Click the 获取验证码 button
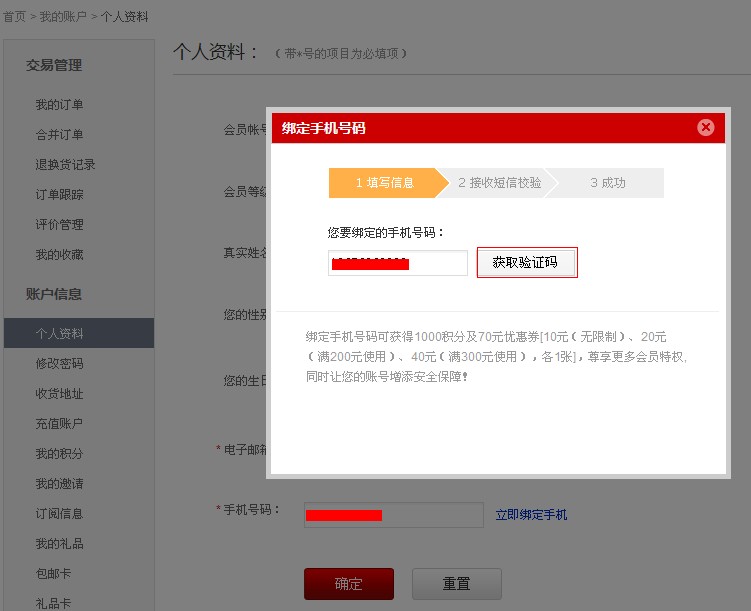This screenshot has width=751, height=611. [527, 263]
